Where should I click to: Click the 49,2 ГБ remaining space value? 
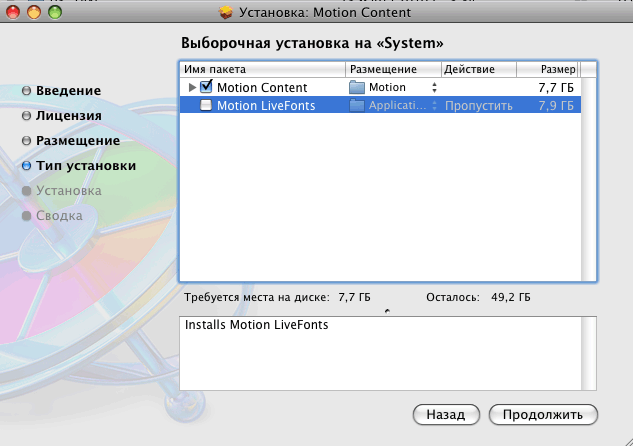click(x=511, y=297)
